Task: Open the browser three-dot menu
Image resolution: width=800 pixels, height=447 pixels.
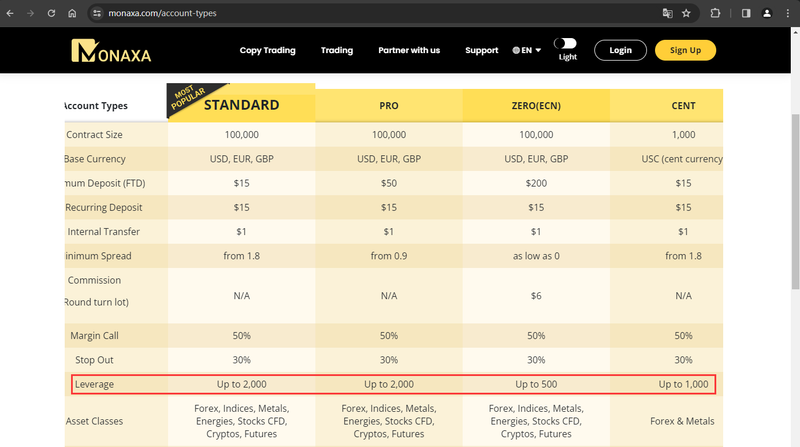Action: pos(788,13)
